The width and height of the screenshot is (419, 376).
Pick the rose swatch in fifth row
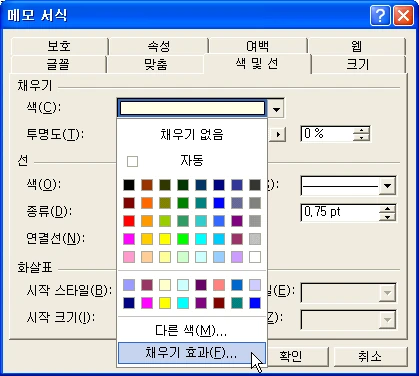(x=129, y=257)
